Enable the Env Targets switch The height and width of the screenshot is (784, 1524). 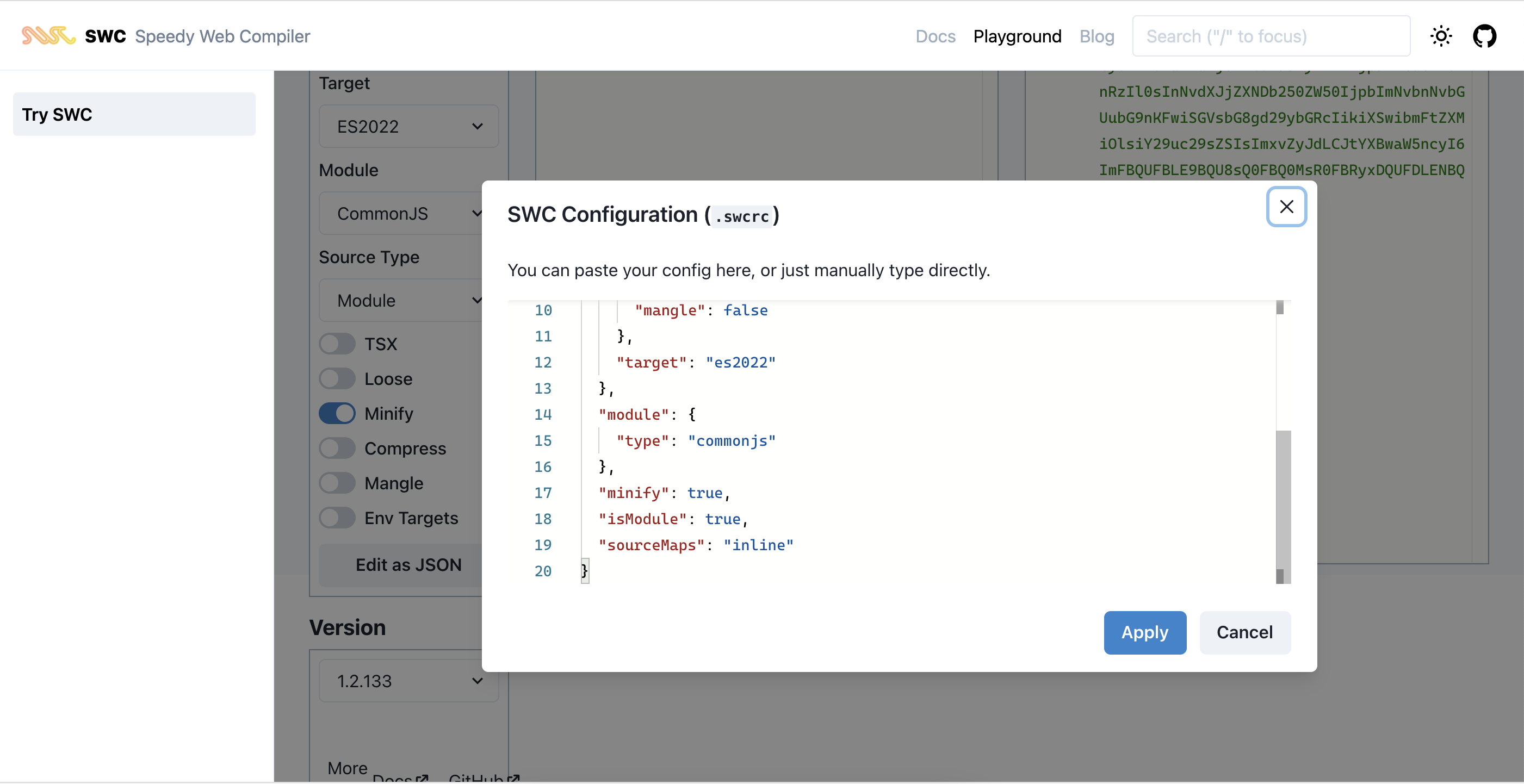(x=337, y=518)
